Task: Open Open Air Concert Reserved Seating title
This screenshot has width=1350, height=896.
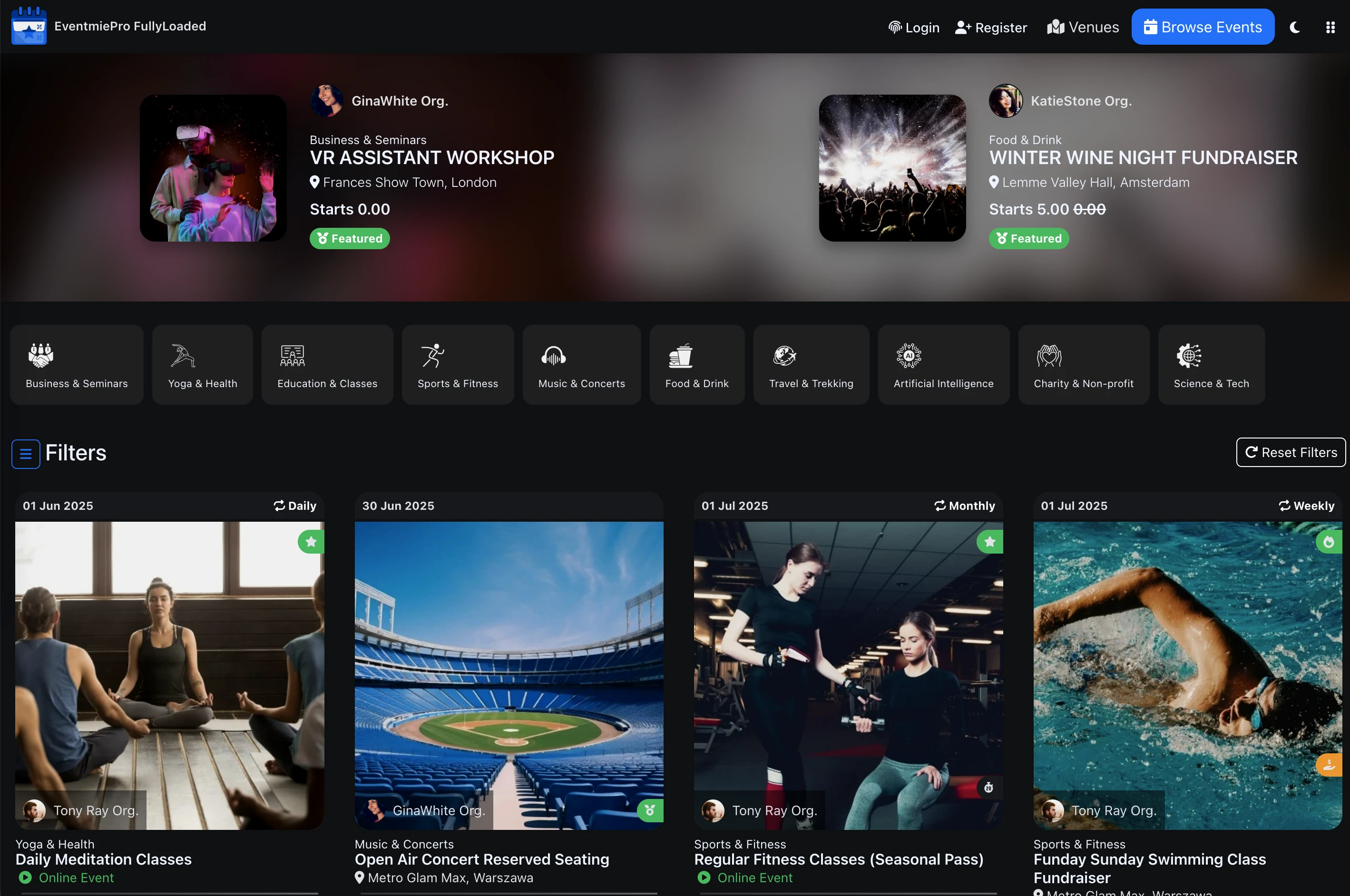Action: pyautogui.click(x=482, y=859)
